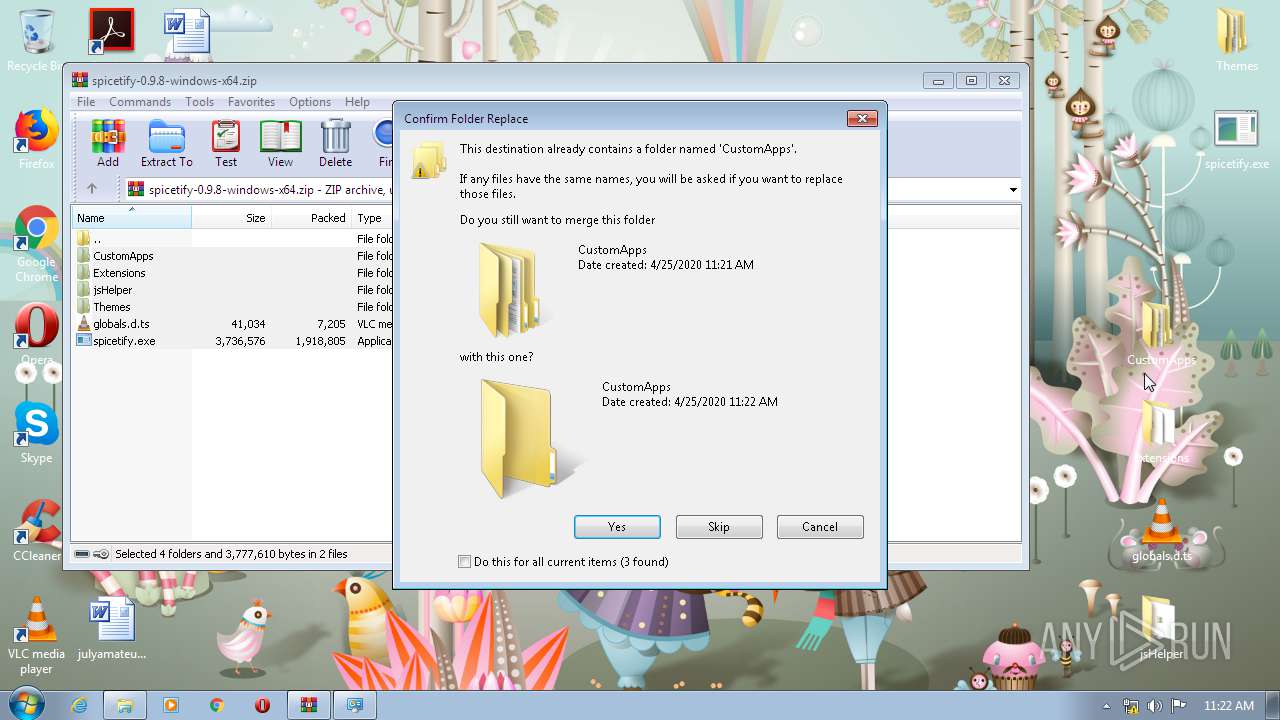The height and width of the screenshot is (720, 1280).
Task: Click the Extensions folder on desktop
Action: [1161, 433]
